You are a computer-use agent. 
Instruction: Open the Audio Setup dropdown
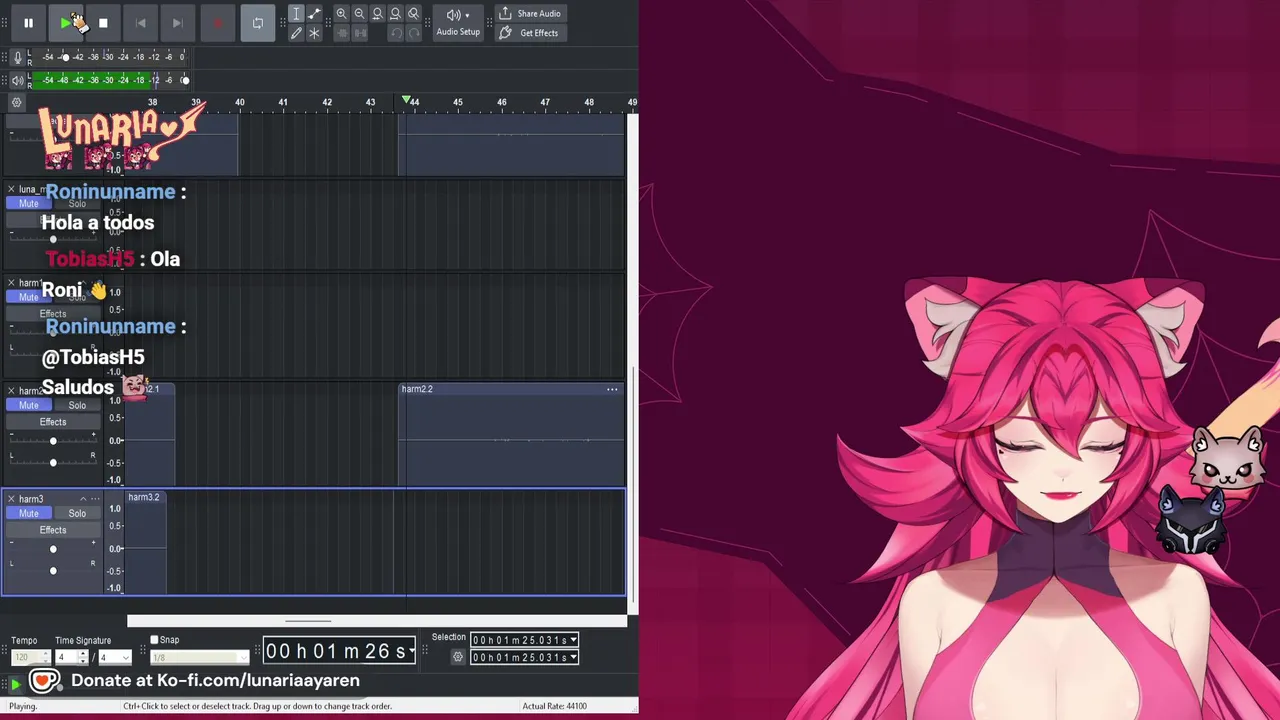coord(458,23)
